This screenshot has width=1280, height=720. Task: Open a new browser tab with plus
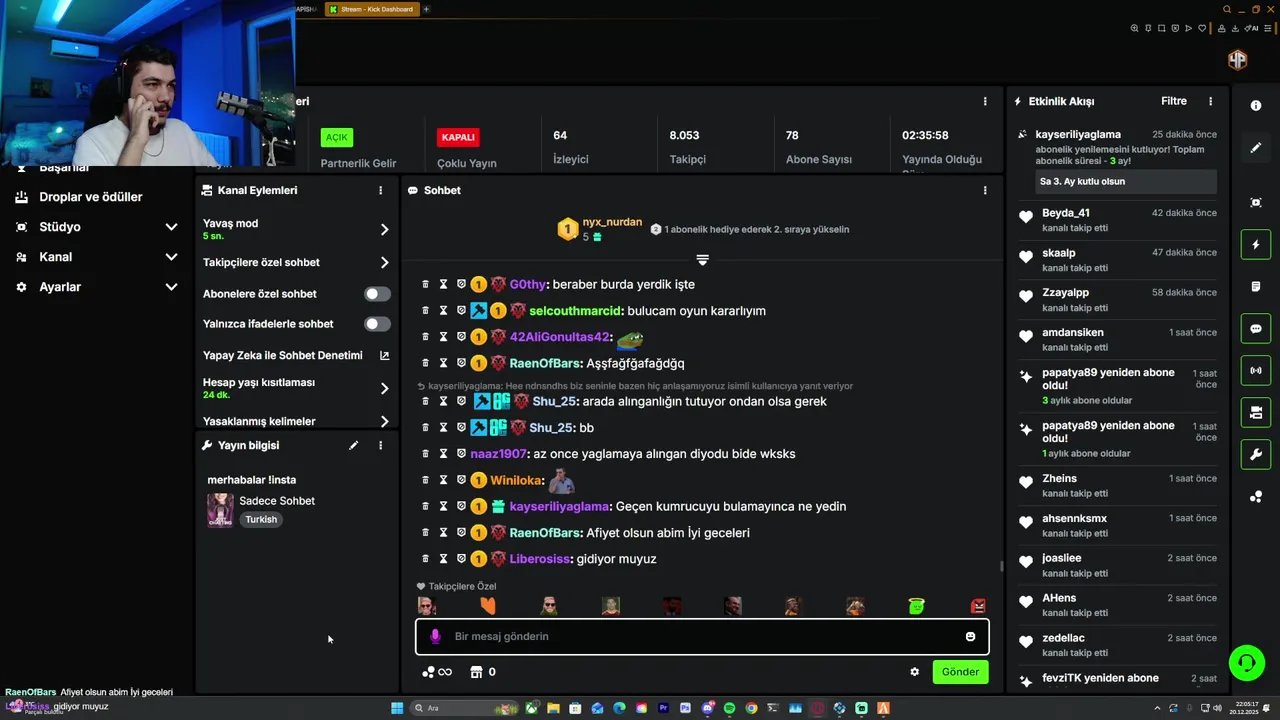coord(426,9)
